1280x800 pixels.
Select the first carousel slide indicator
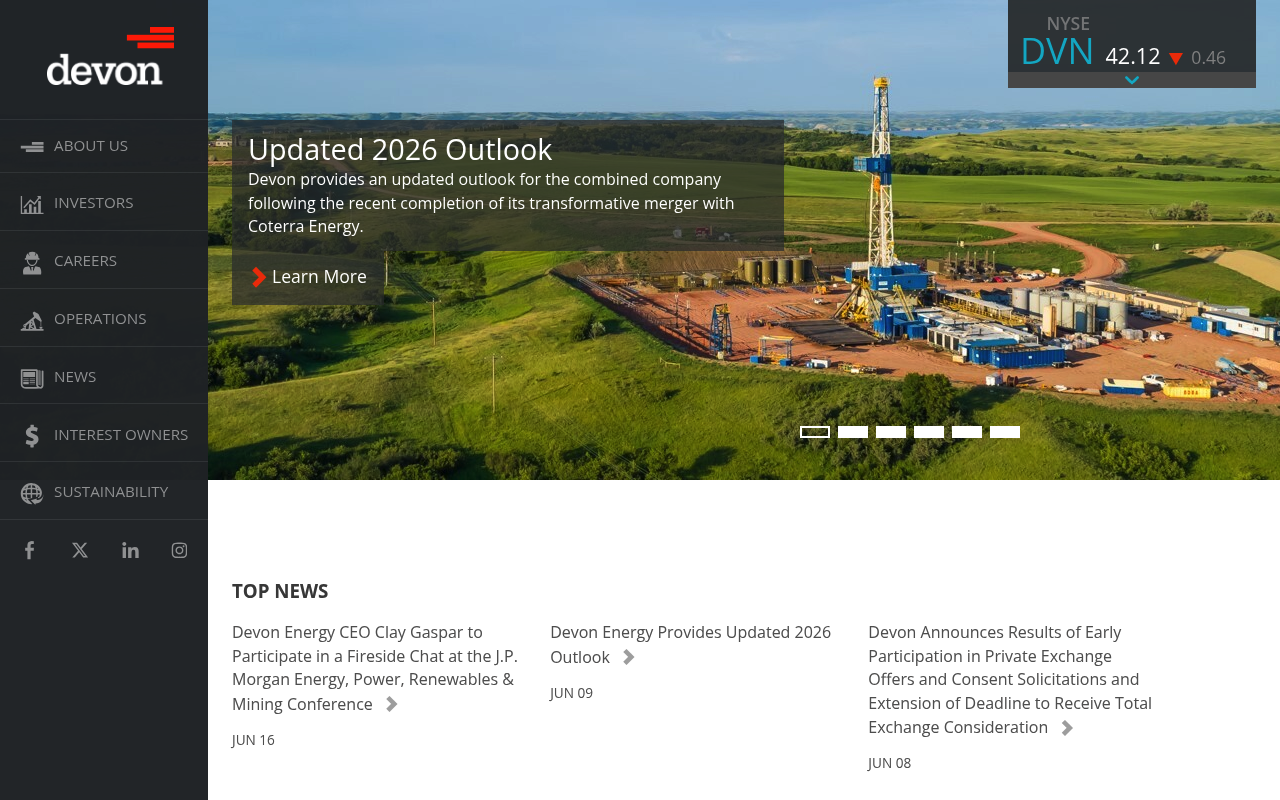(x=815, y=432)
